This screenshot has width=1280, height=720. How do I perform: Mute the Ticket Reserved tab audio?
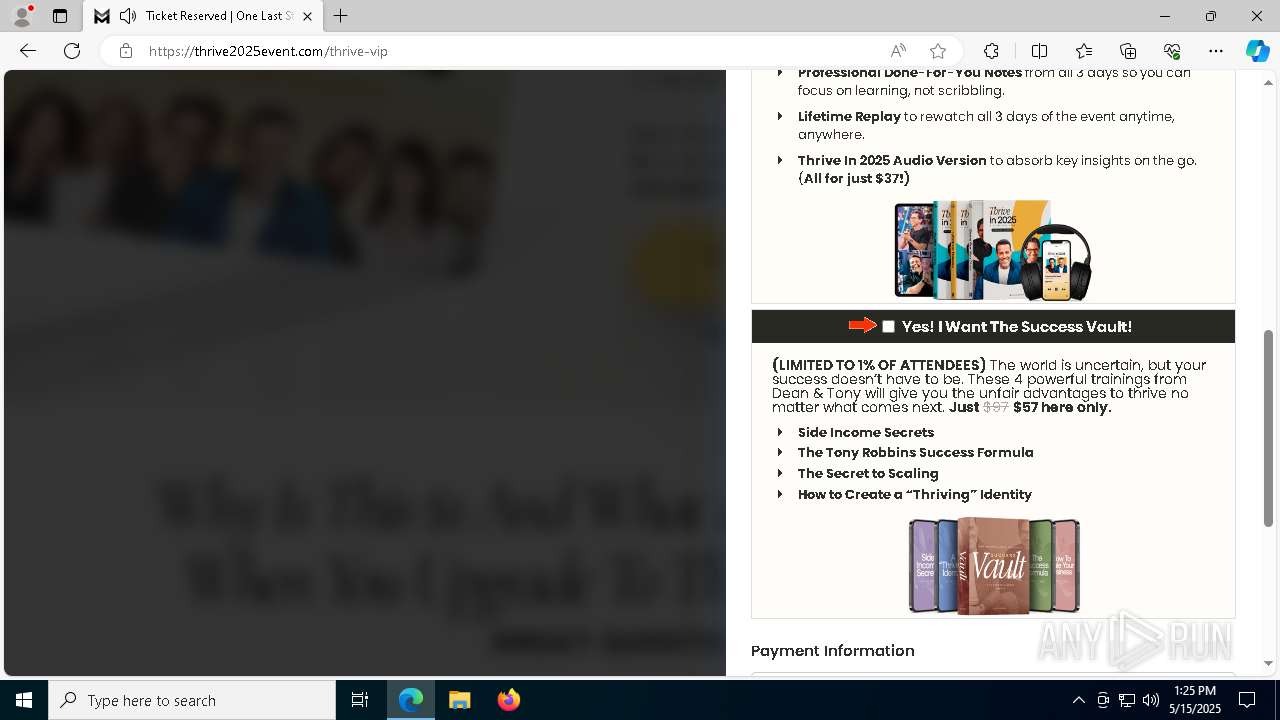pos(128,16)
